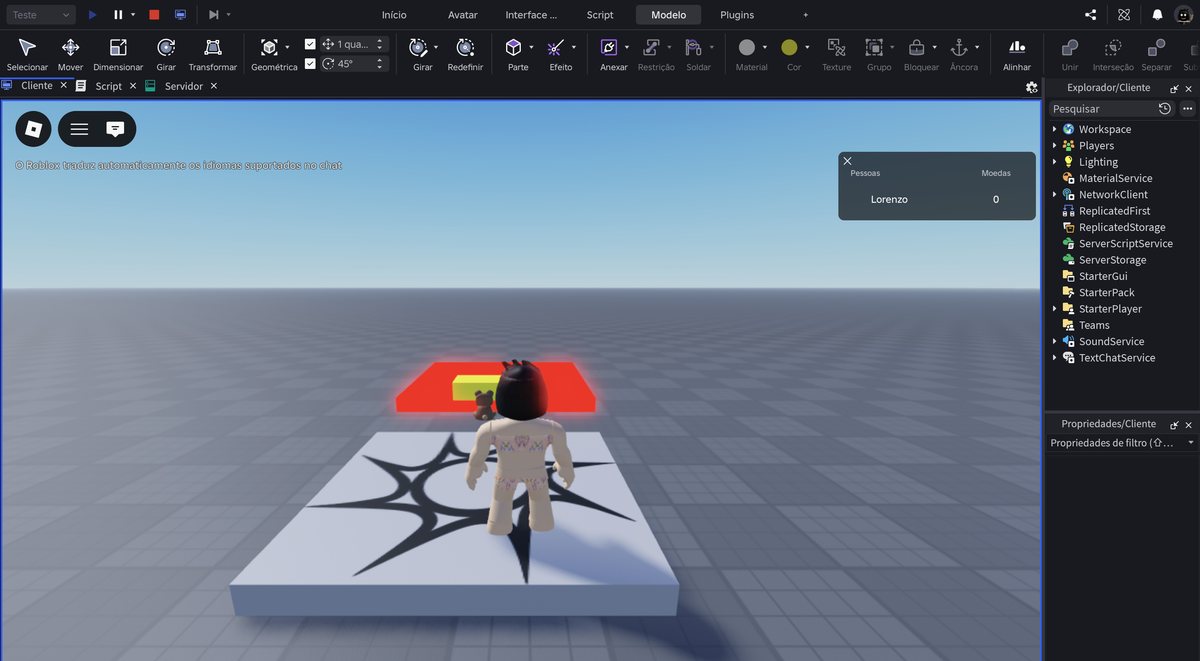The height and width of the screenshot is (661, 1200).
Task: Open the dropdown arrow next to Pause
Action: coord(133,15)
